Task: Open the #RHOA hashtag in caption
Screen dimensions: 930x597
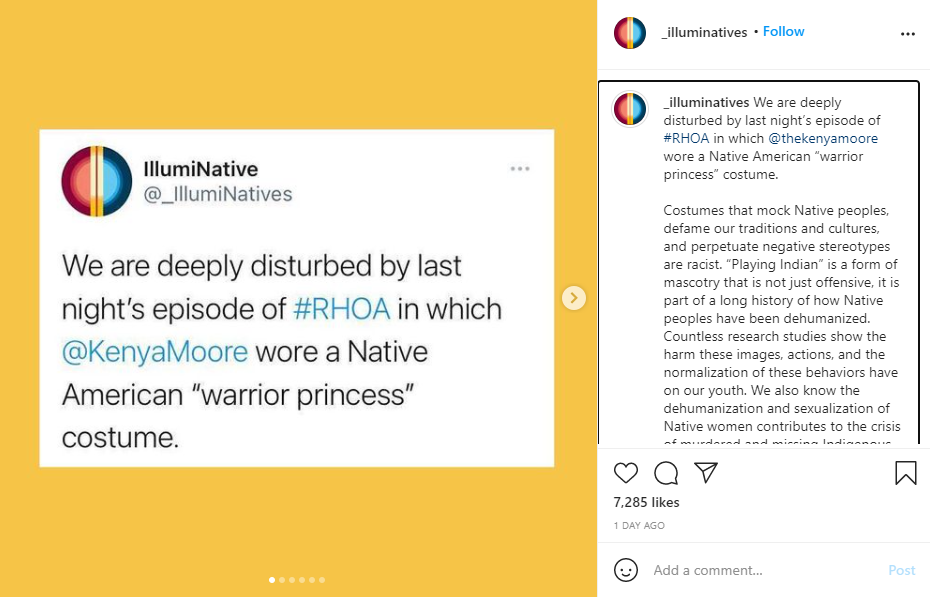Action: point(686,138)
